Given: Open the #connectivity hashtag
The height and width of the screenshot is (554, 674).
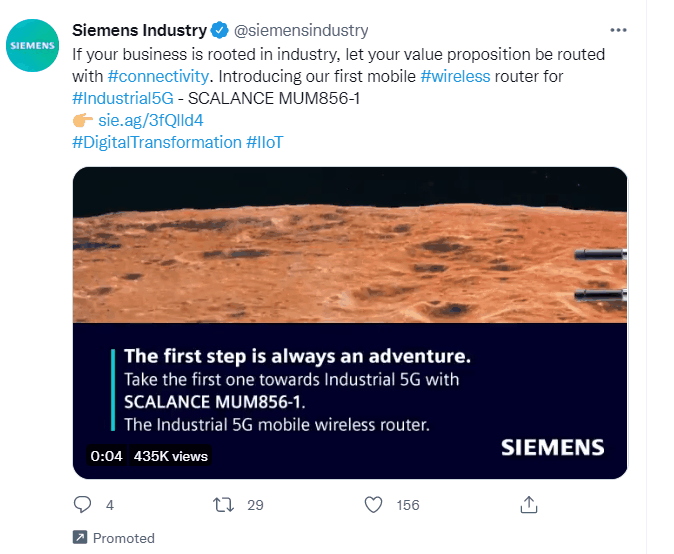Looking at the screenshot, I should (x=159, y=75).
